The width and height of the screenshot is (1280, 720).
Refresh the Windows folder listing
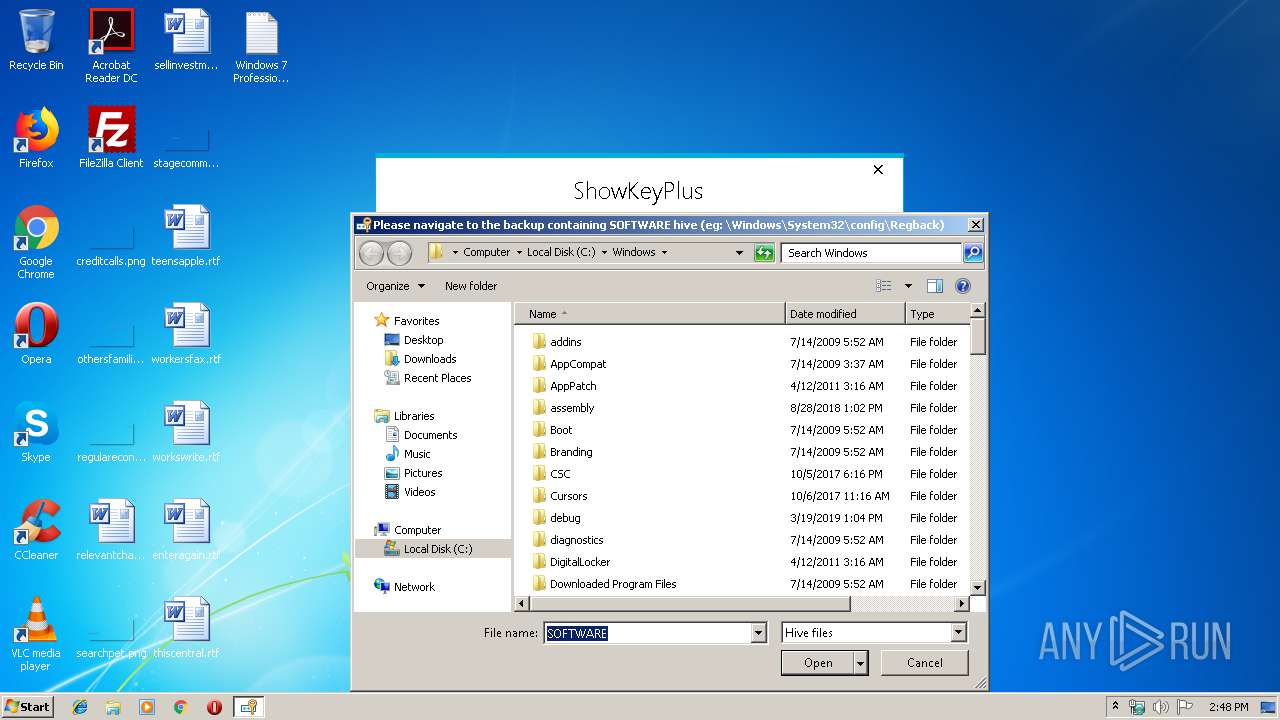[764, 253]
